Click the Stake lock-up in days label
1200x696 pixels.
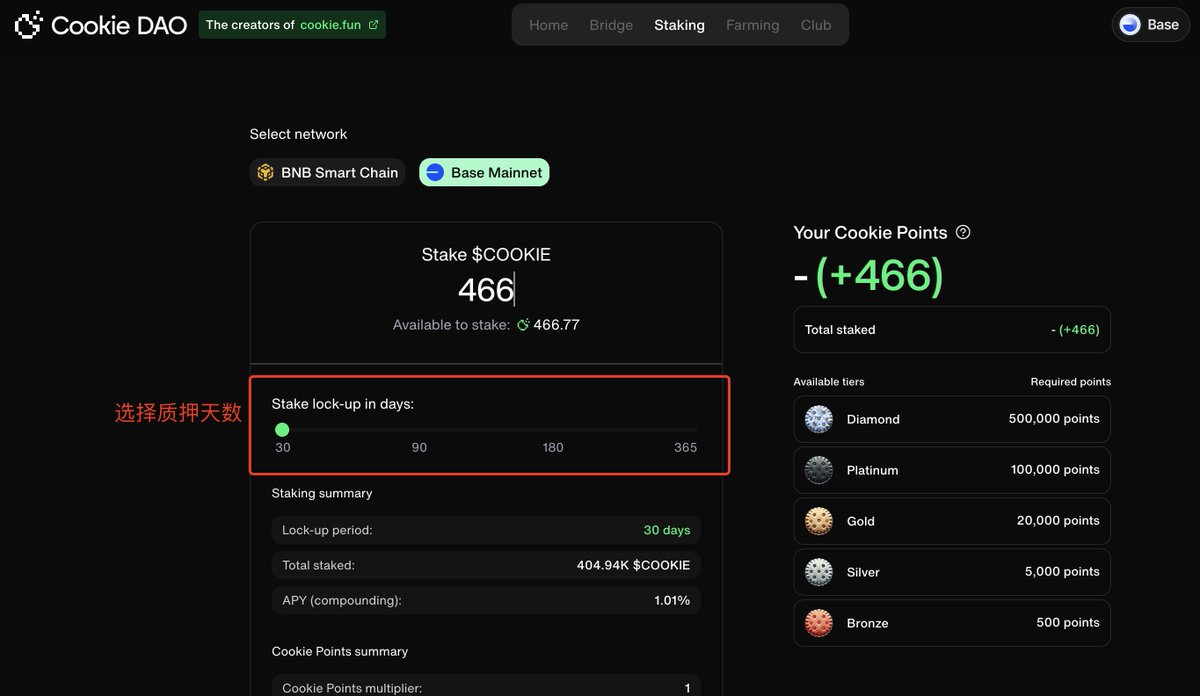point(343,404)
